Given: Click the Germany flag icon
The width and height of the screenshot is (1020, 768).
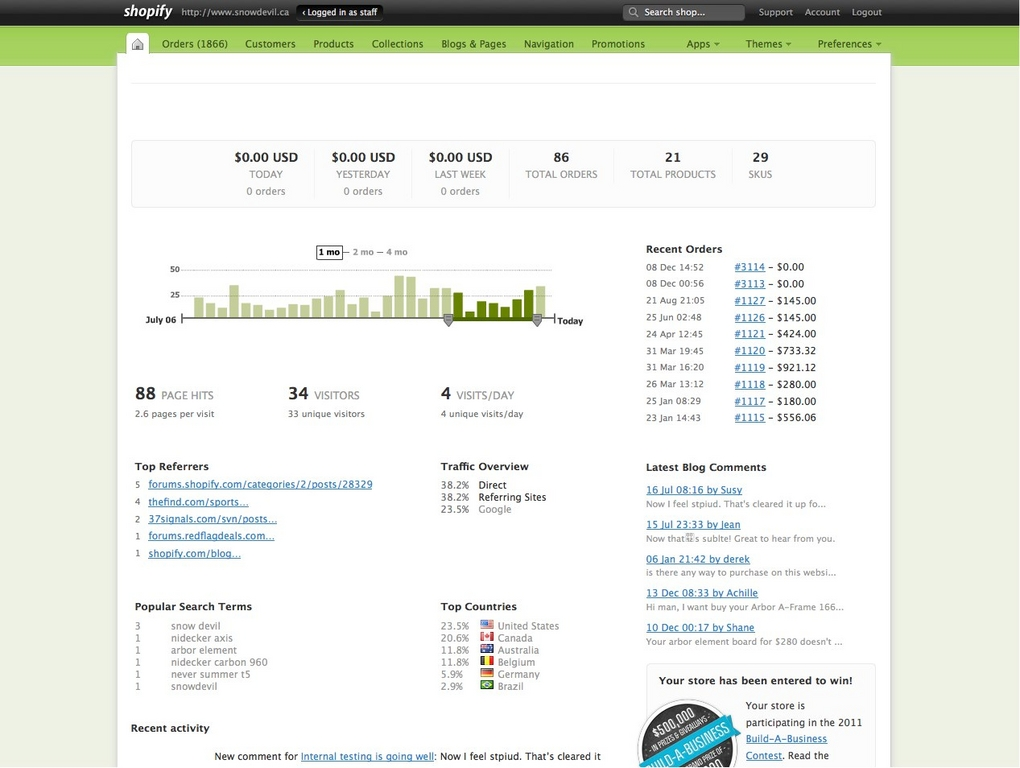Looking at the screenshot, I should point(486,674).
